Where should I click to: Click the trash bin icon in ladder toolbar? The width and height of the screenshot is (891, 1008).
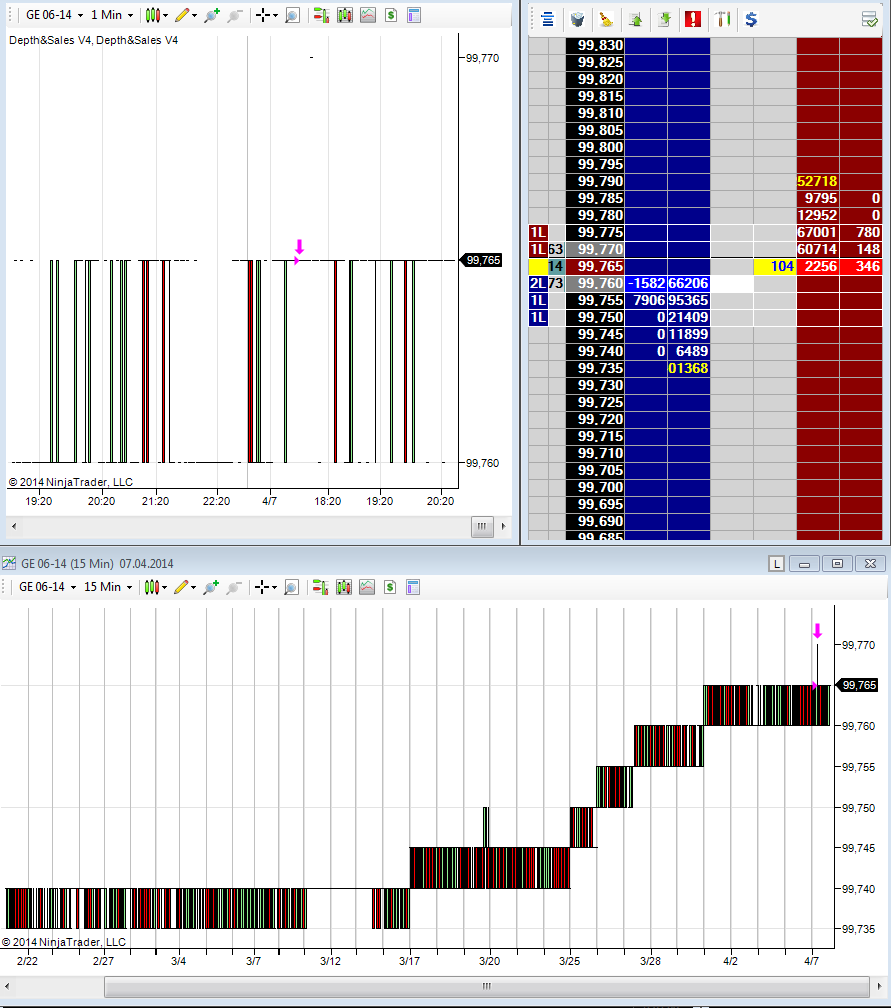click(x=577, y=19)
